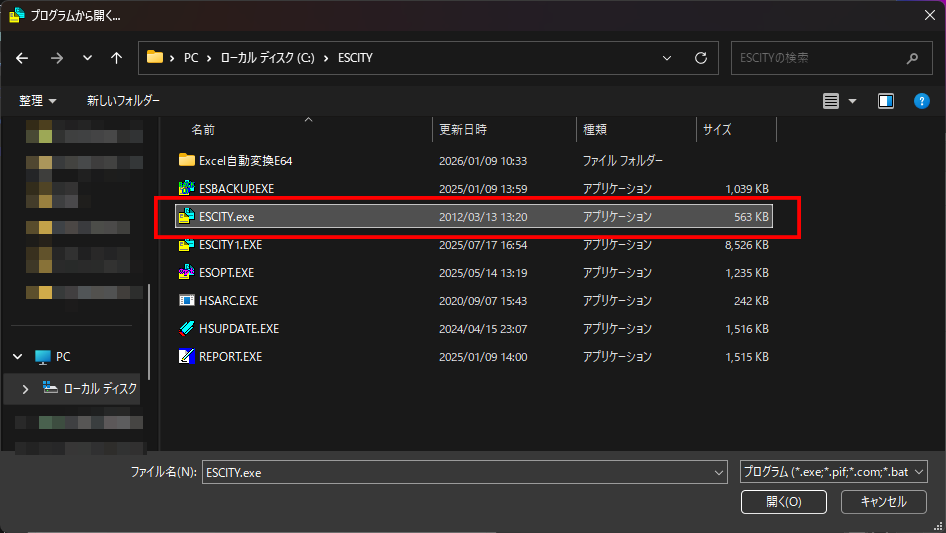
Task: Close the プログラムから開く dialog
Action: 930,15
